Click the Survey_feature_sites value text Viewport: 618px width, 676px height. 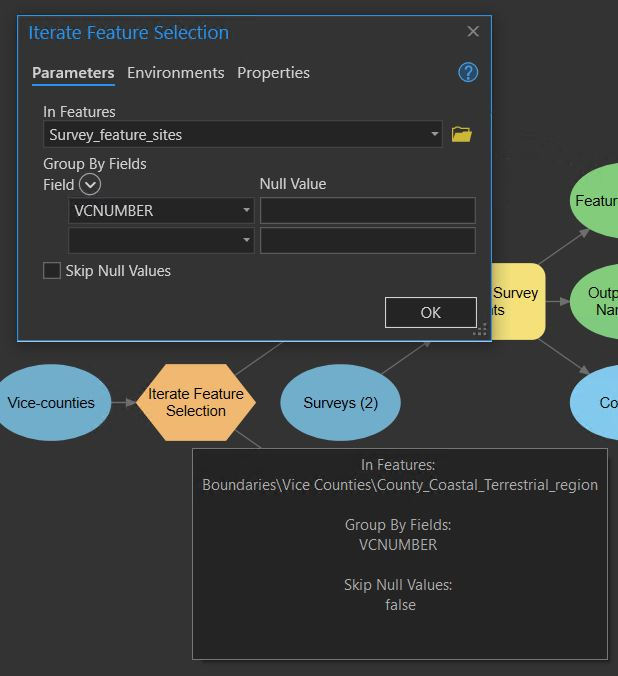[x=116, y=135]
